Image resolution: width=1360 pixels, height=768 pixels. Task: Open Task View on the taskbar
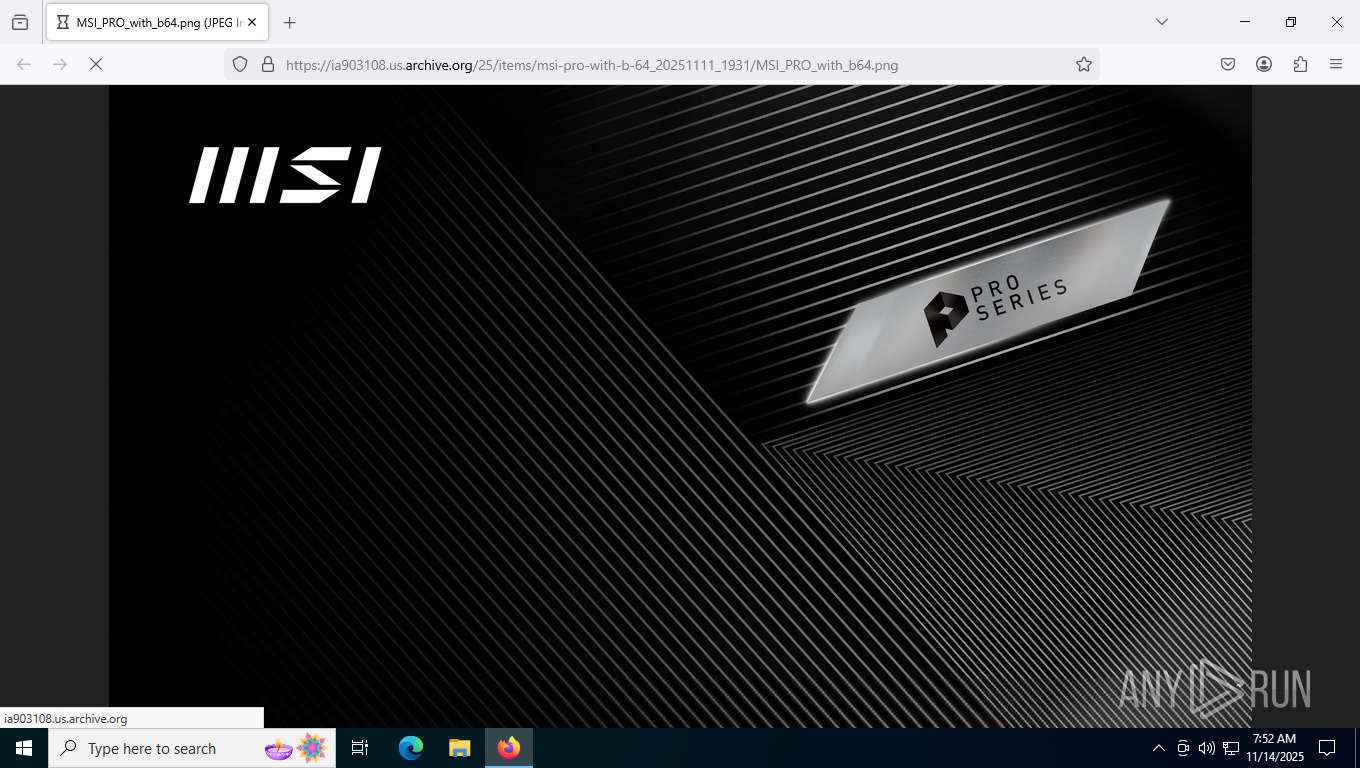[x=360, y=748]
